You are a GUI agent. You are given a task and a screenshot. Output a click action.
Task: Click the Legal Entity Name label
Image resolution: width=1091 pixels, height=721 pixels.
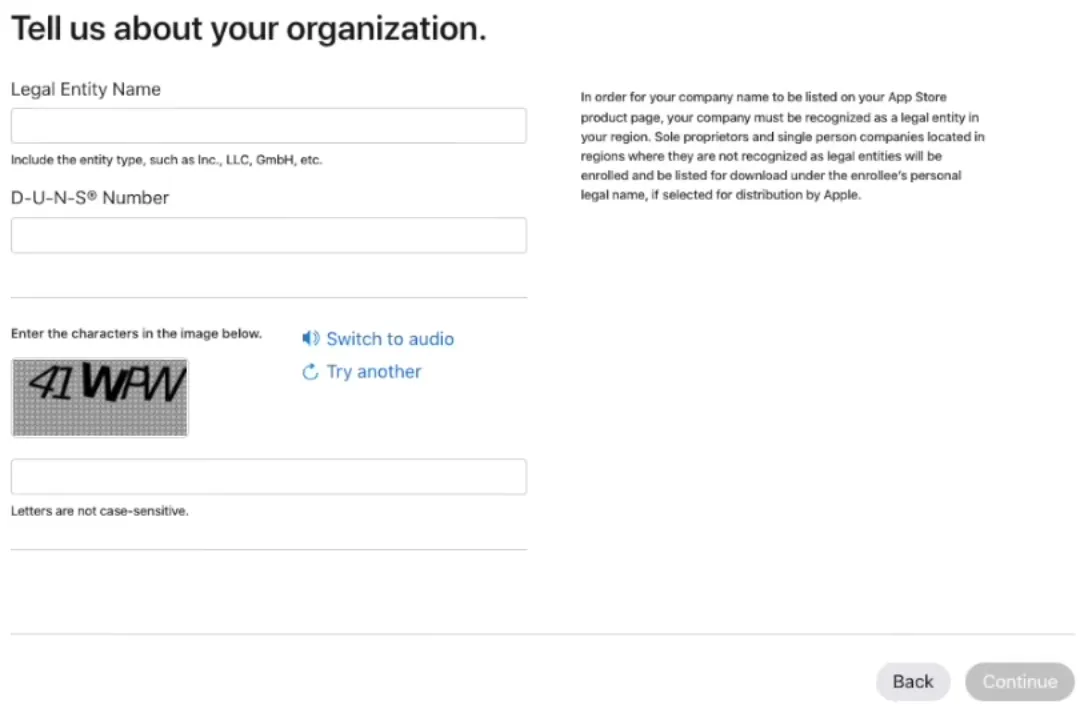click(x=85, y=89)
